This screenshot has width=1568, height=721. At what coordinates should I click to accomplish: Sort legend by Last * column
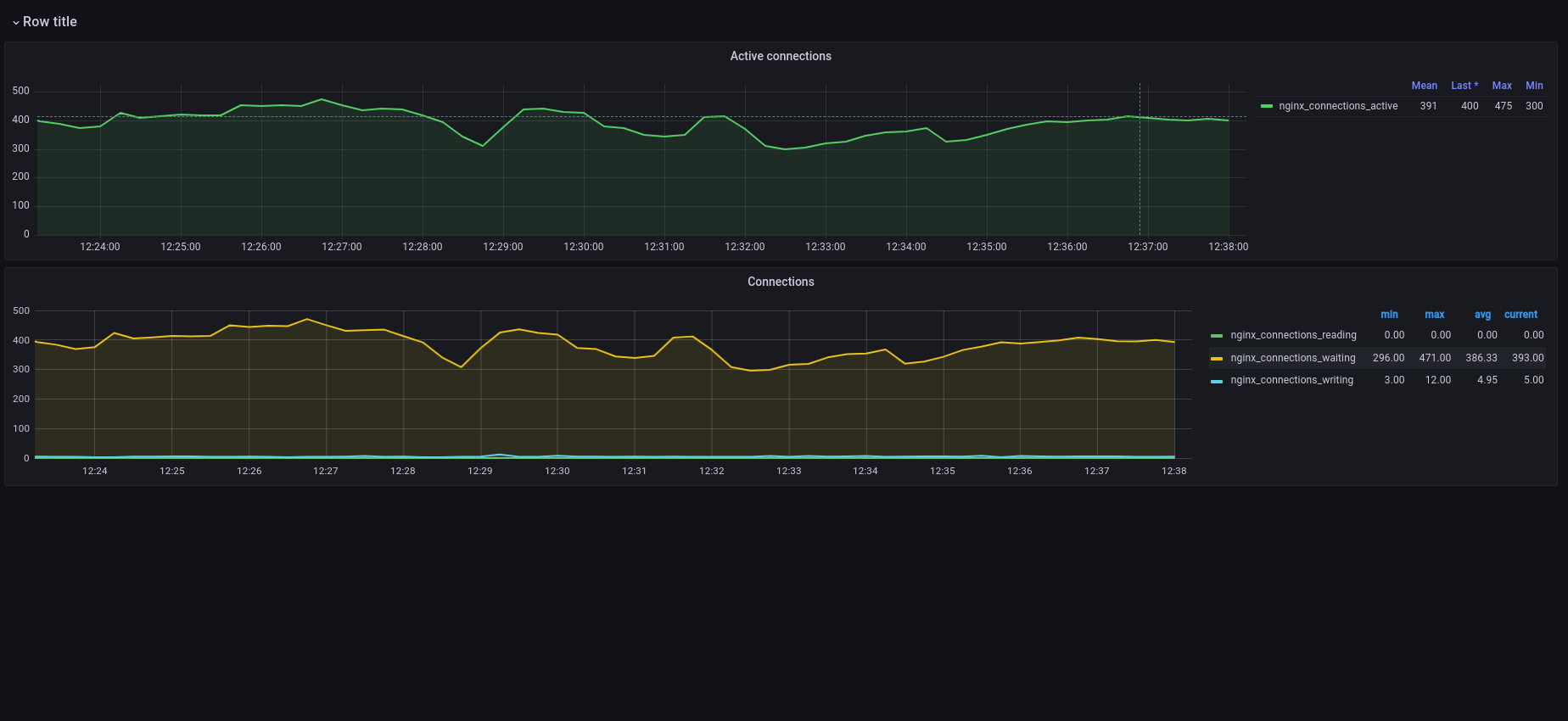[1464, 86]
